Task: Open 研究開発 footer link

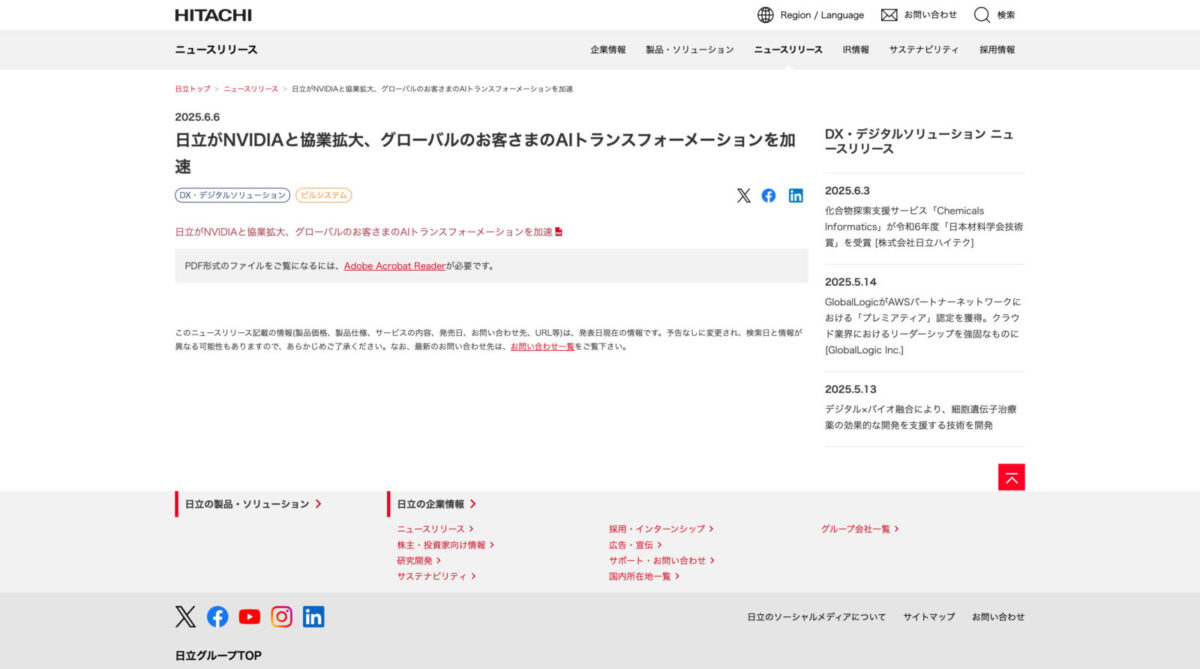Action: [419, 561]
